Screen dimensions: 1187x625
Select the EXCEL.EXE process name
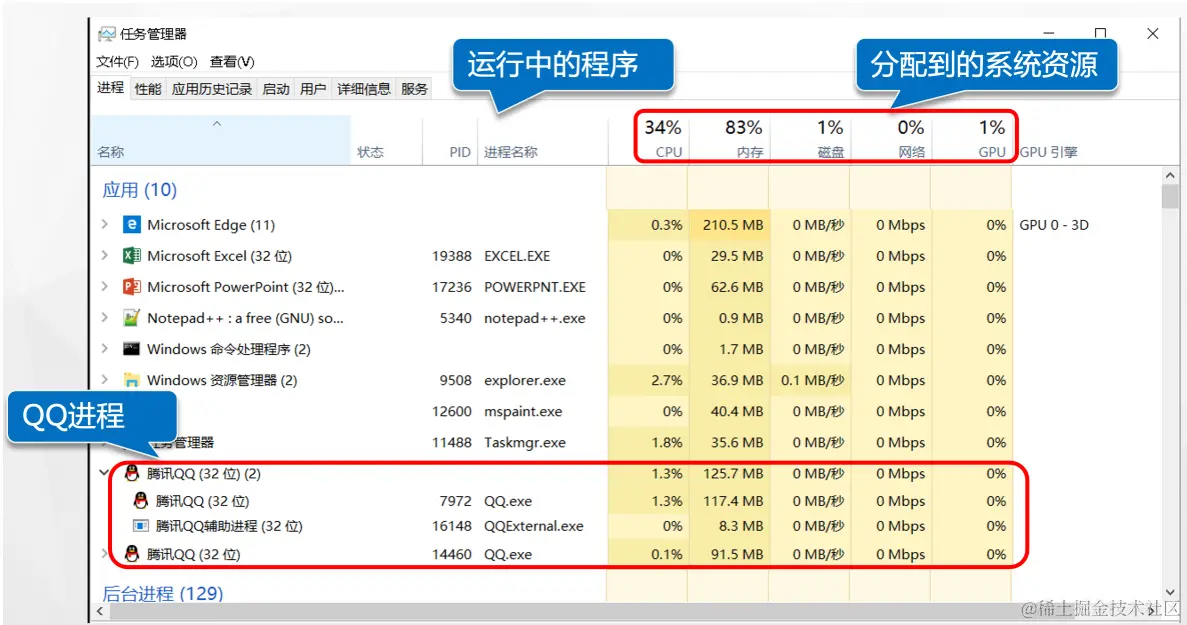pyautogui.click(x=517, y=256)
